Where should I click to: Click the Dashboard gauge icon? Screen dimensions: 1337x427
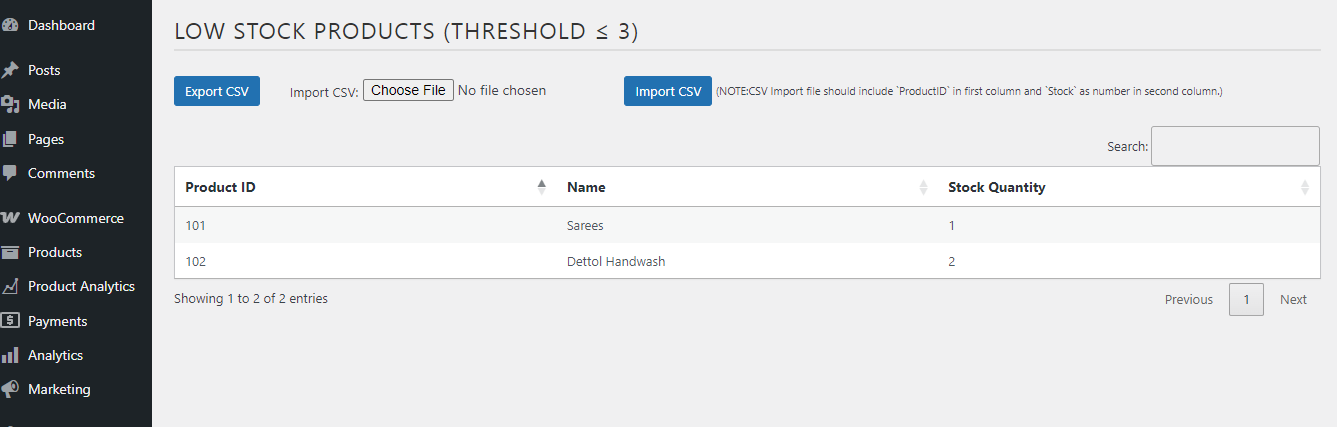point(10,25)
